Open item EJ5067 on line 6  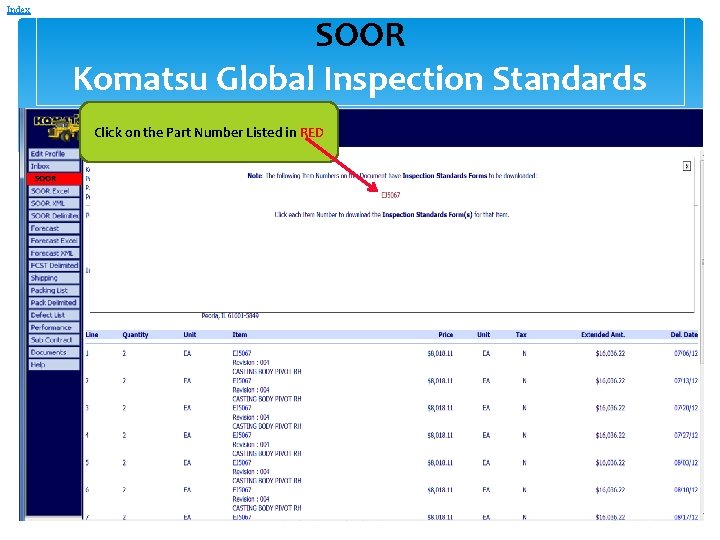(242, 490)
